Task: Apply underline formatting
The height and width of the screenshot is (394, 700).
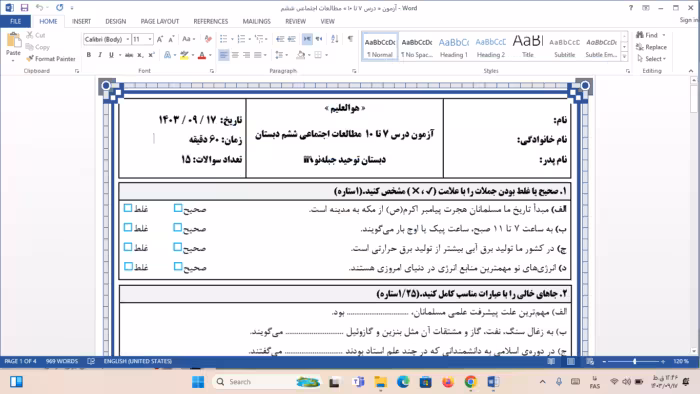Action: 111,55
